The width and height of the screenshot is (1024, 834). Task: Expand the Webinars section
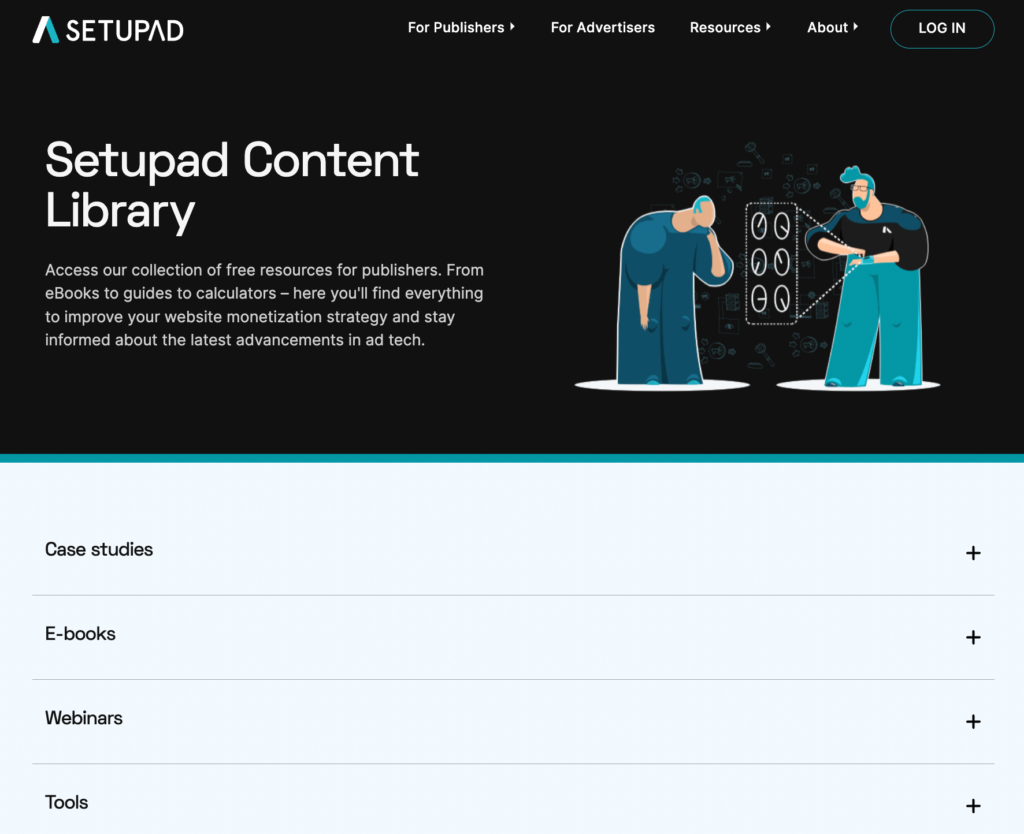click(x=84, y=718)
